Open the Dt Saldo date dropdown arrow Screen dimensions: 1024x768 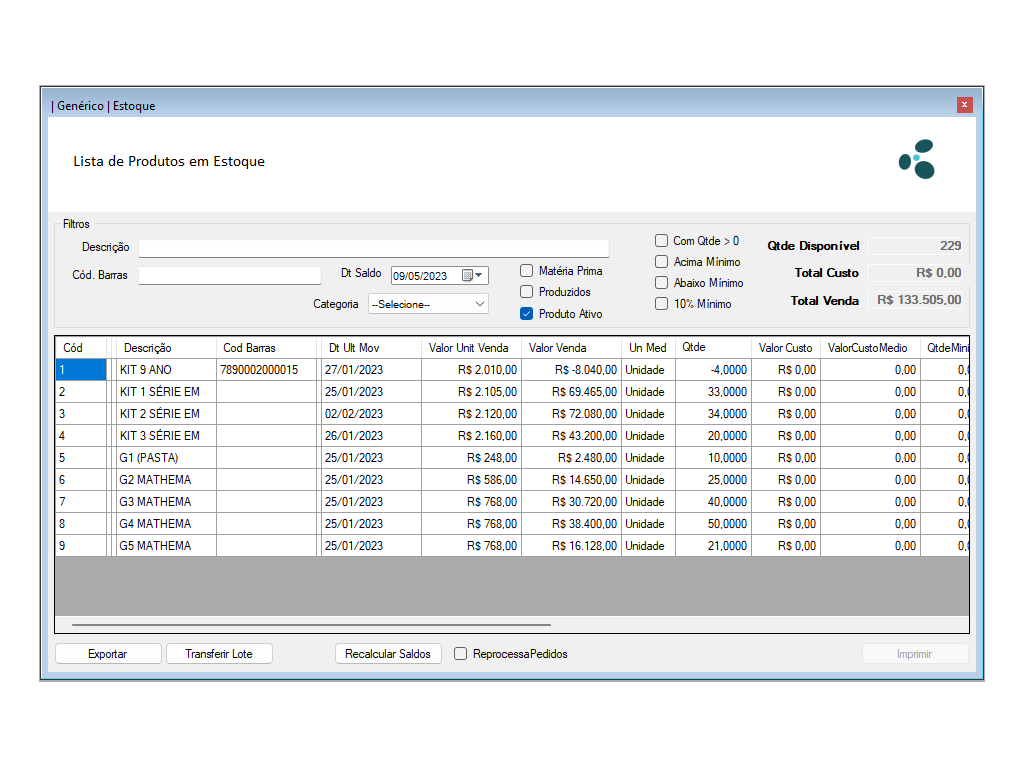(x=480, y=276)
